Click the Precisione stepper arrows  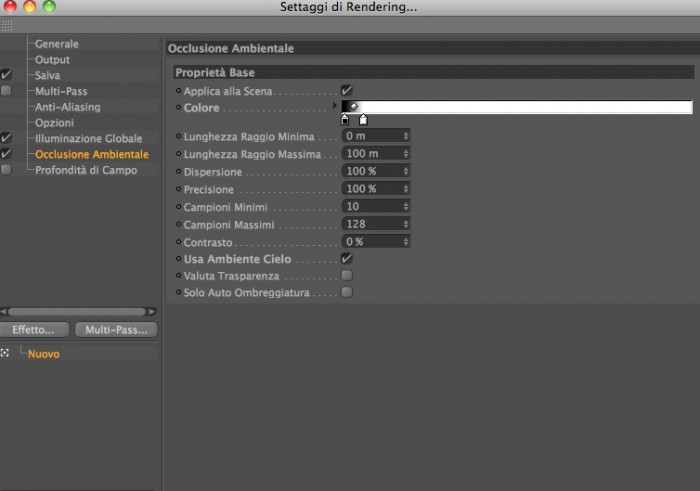406,189
